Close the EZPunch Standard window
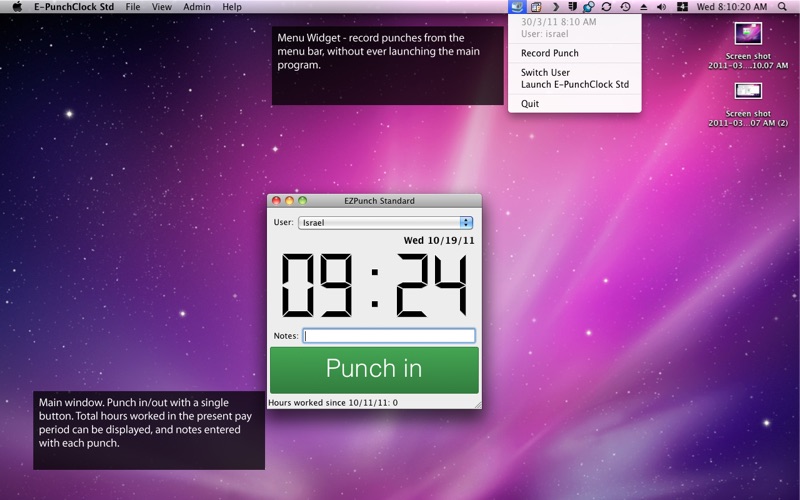This screenshot has width=800, height=500. [x=276, y=201]
